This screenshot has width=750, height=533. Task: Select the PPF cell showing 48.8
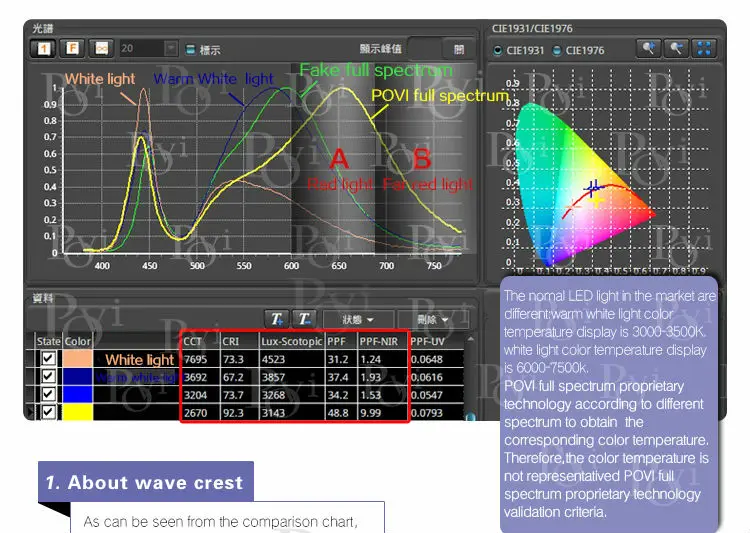coord(341,412)
